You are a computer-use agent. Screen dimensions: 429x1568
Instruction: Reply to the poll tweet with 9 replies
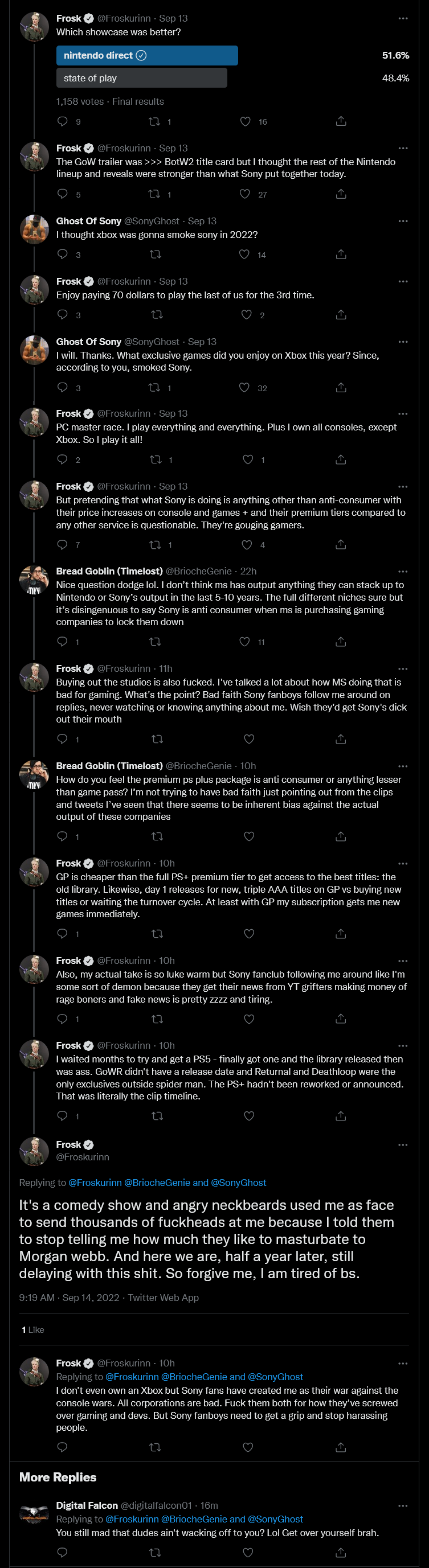tap(62, 122)
